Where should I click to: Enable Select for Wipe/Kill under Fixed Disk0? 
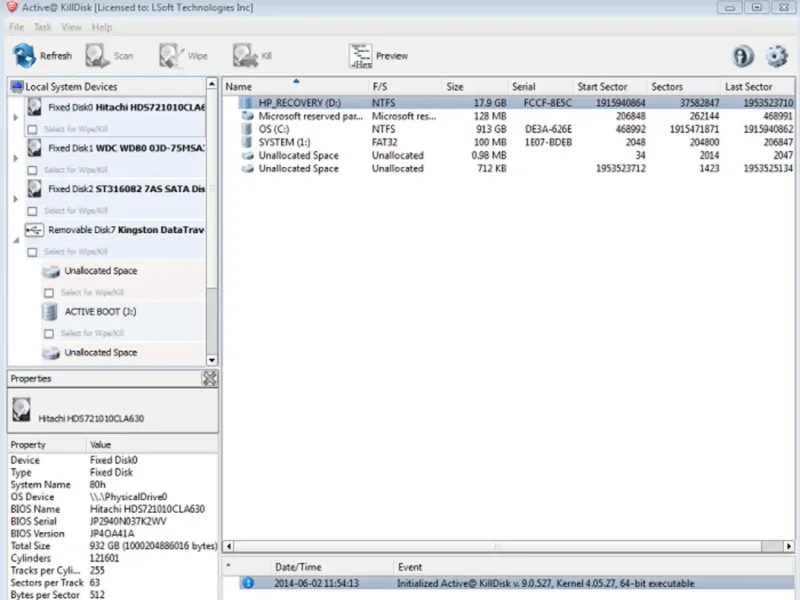(x=33, y=129)
